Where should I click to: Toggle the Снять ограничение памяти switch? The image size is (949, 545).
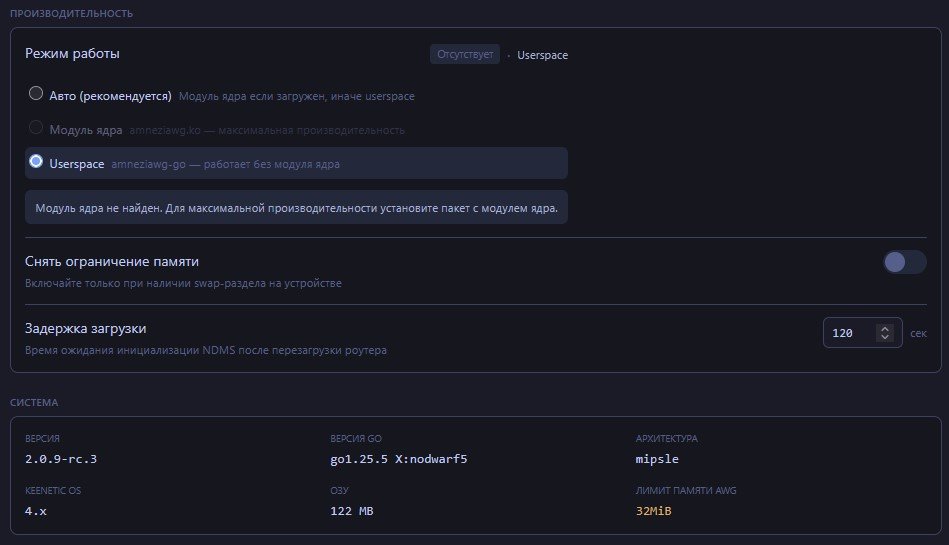click(x=904, y=262)
